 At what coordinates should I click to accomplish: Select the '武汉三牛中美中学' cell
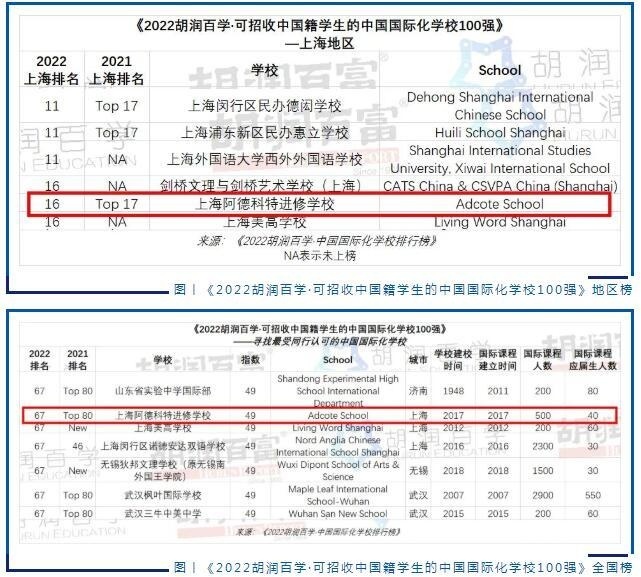coord(163,514)
